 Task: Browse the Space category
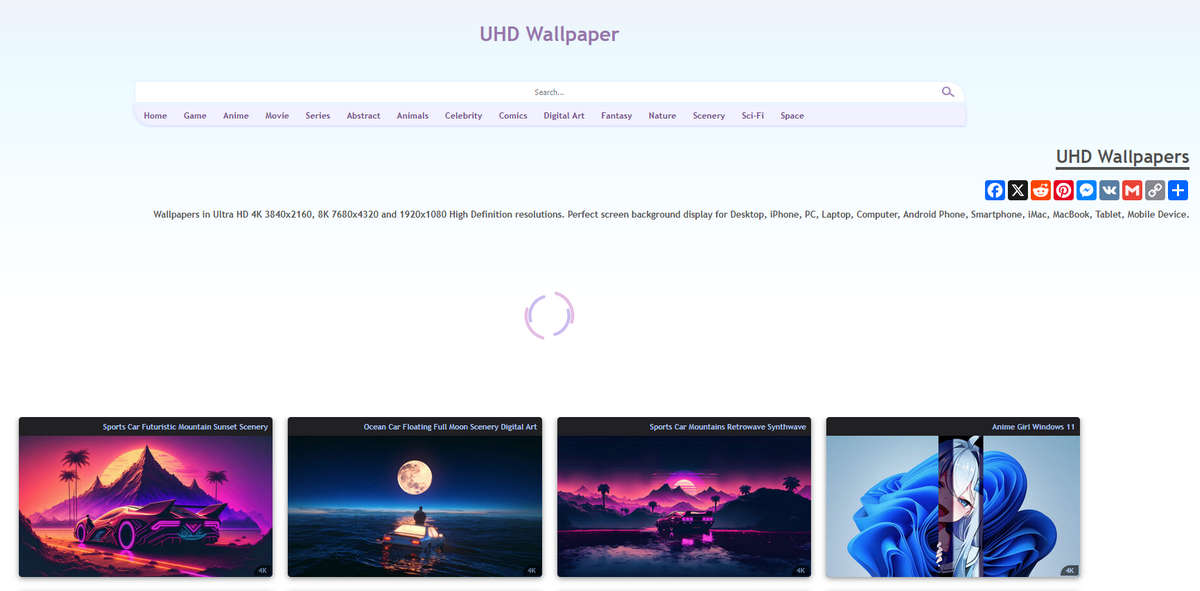pos(792,116)
